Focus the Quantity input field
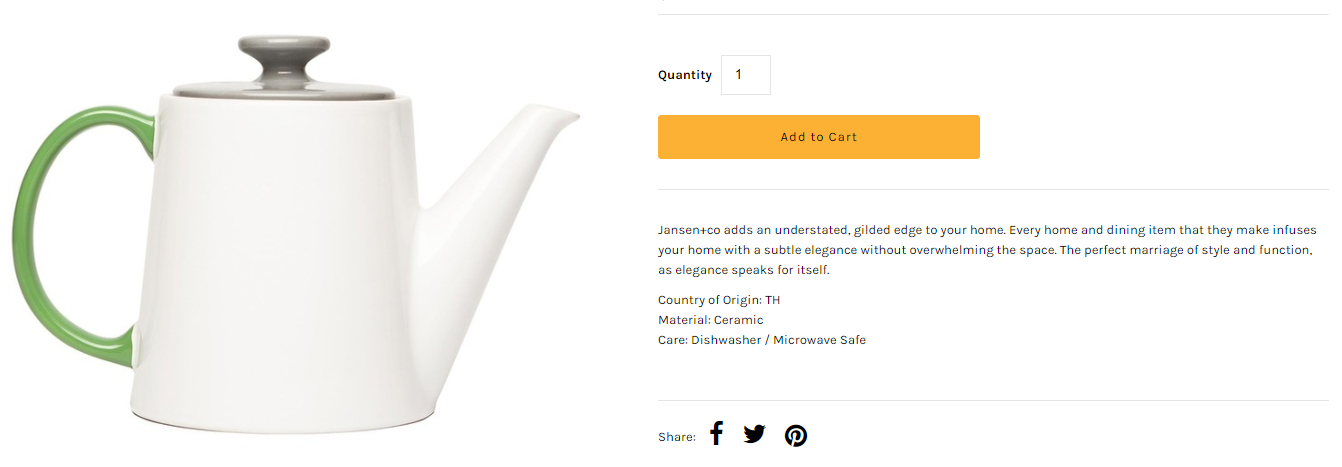Image resolution: width=1342 pixels, height=467 pixels. pos(745,75)
